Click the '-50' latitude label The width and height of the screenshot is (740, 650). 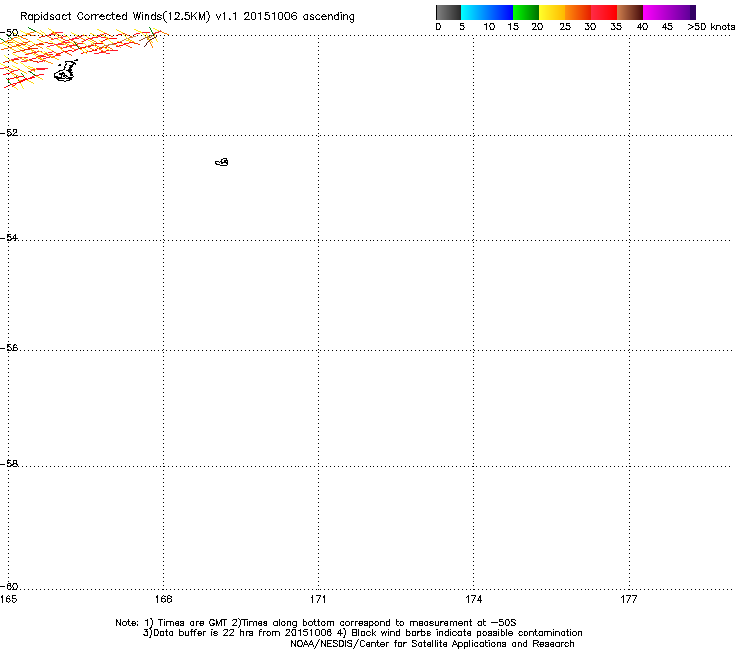9,33
